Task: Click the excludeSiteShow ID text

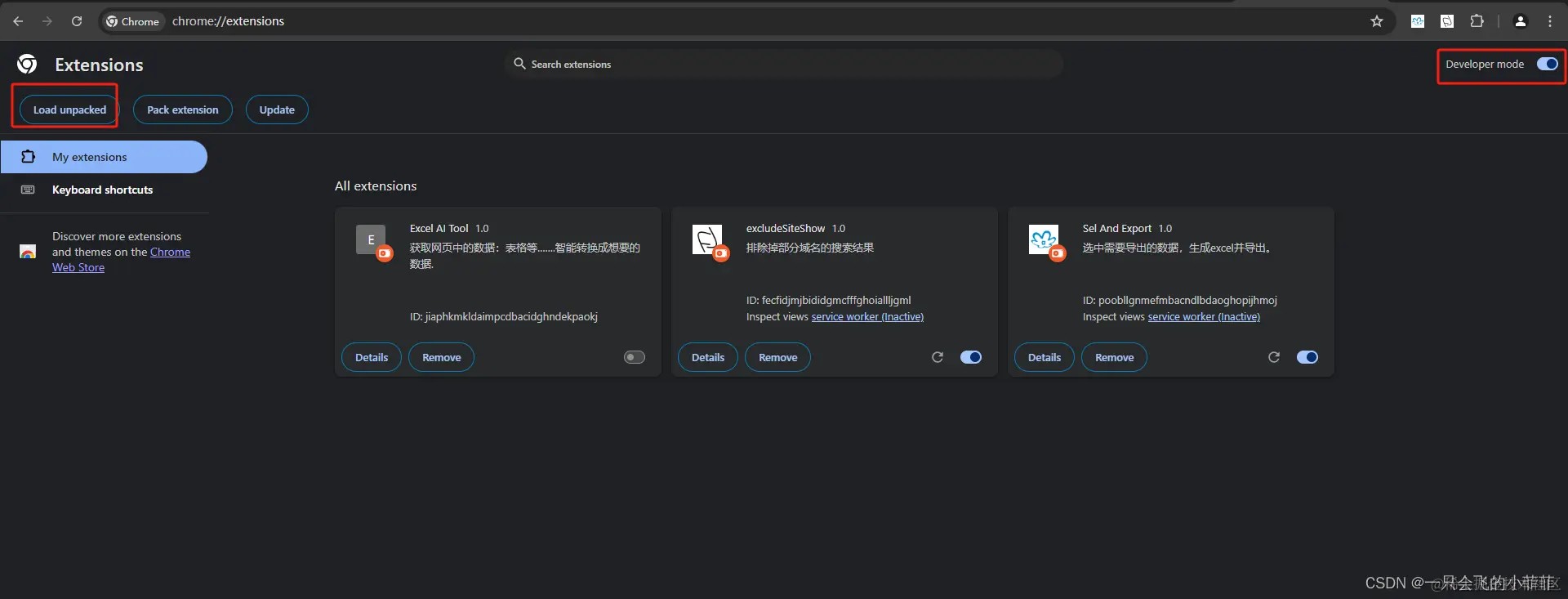Action: [828, 300]
